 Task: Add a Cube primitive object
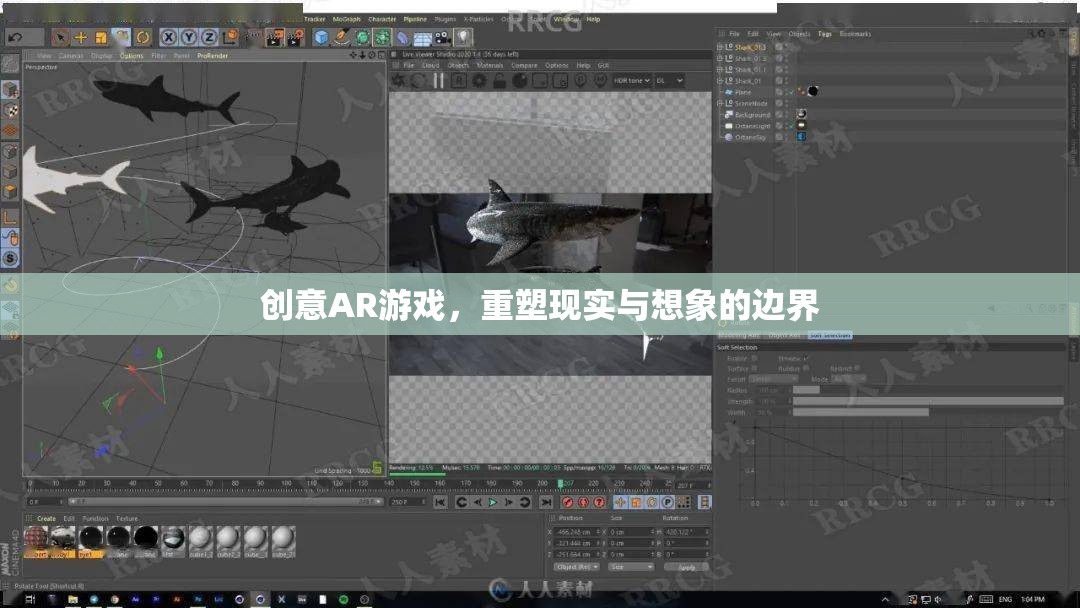coord(321,37)
